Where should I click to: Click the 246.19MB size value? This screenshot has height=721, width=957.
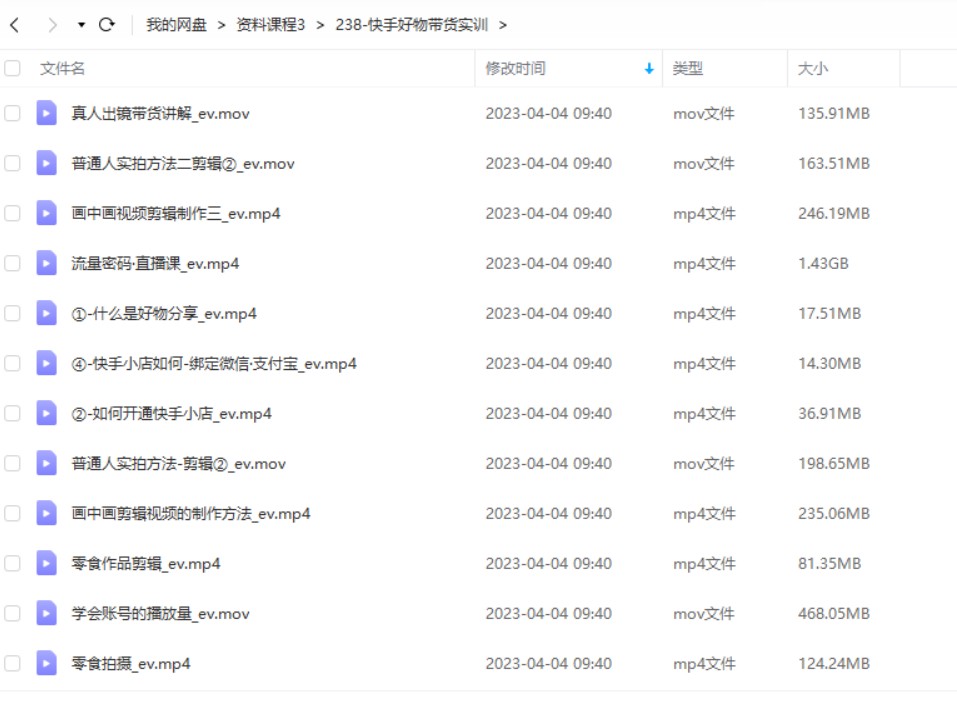(834, 213)
